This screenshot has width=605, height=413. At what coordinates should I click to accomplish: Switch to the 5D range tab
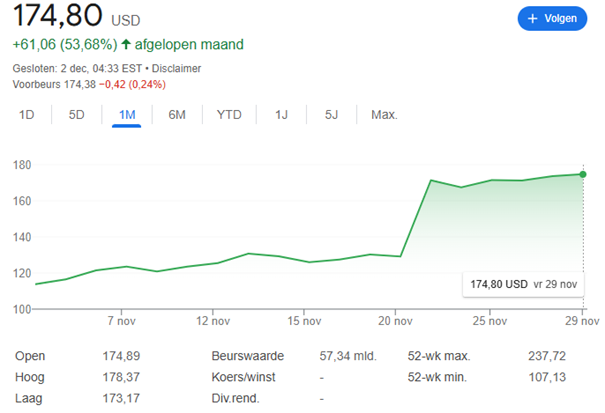pos(76,115)
